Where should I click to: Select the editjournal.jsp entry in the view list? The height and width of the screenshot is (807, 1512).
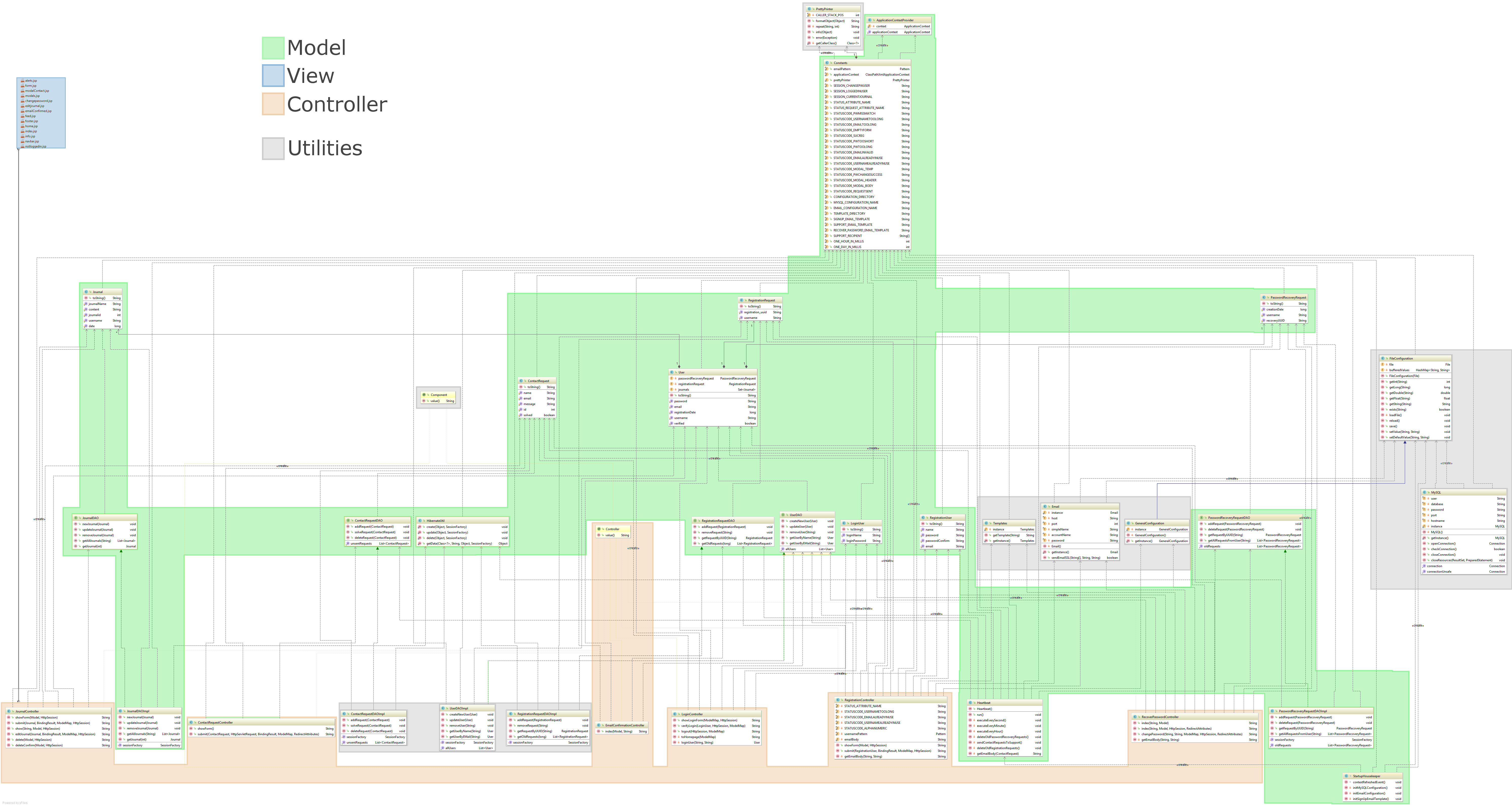point(35,106)
